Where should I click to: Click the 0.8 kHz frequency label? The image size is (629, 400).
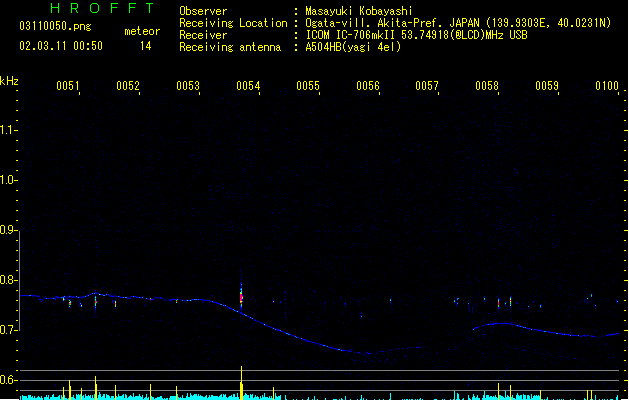[x=8, y=280]
